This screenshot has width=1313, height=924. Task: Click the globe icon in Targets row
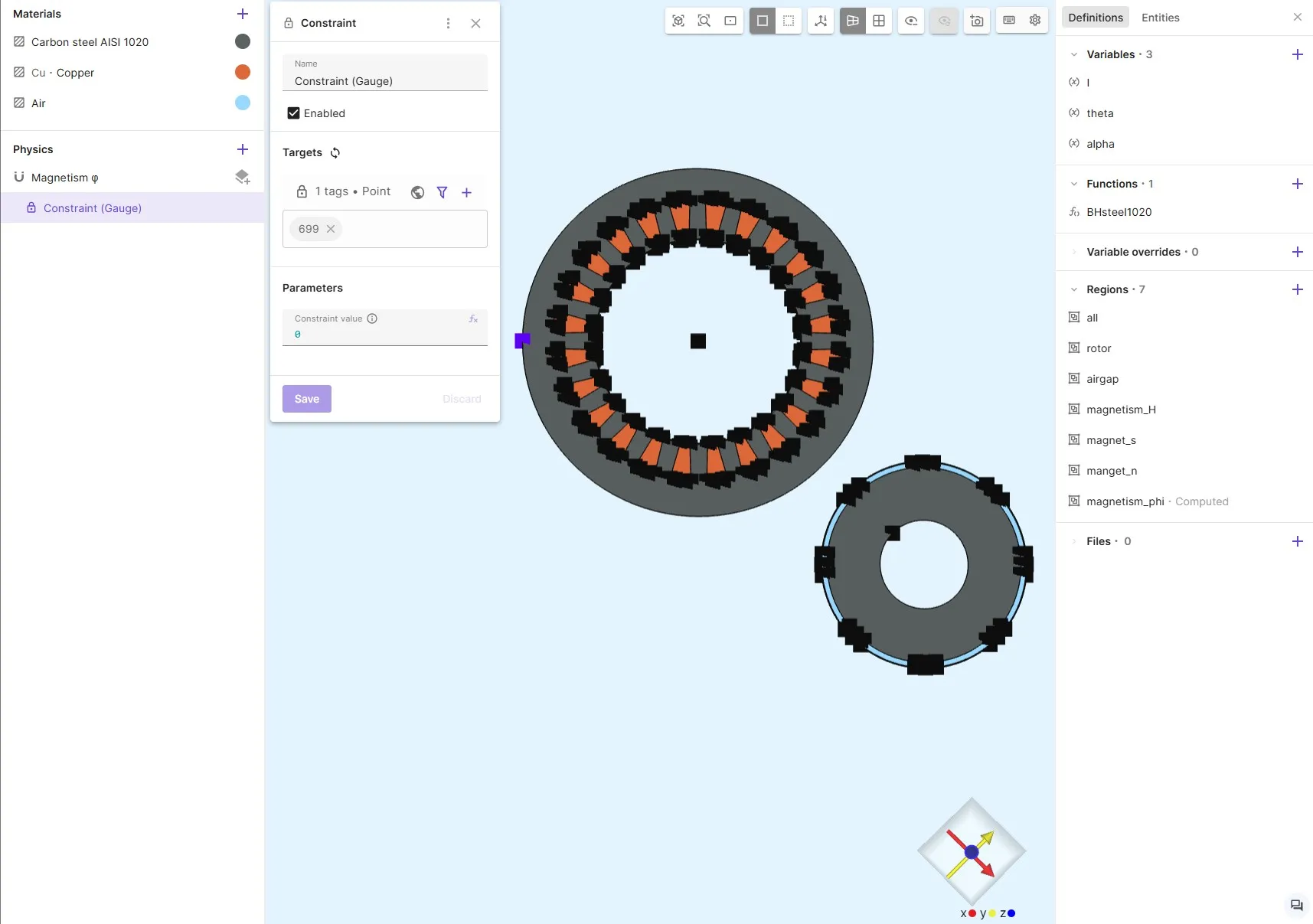[417, 192]
